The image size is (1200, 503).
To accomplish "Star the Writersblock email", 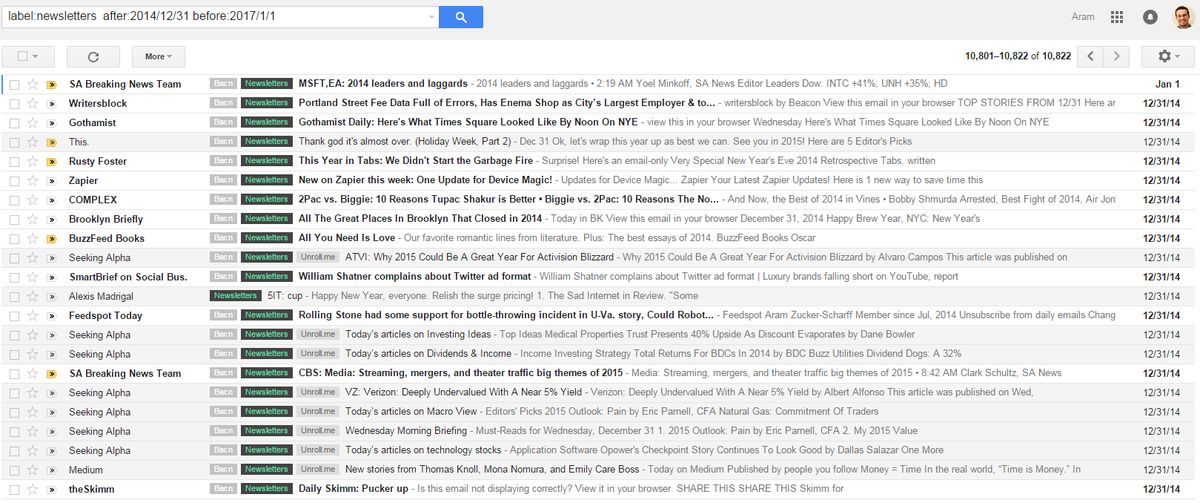I will [x=32, y=103].
